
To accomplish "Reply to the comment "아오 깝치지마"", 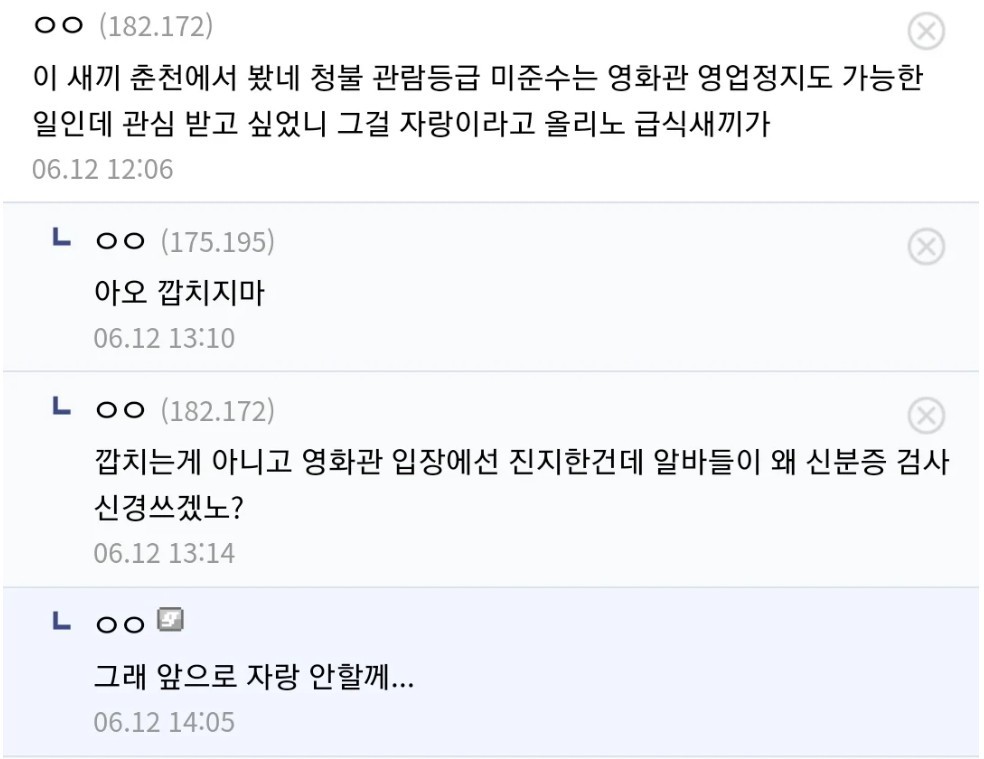I will [178, 293].
